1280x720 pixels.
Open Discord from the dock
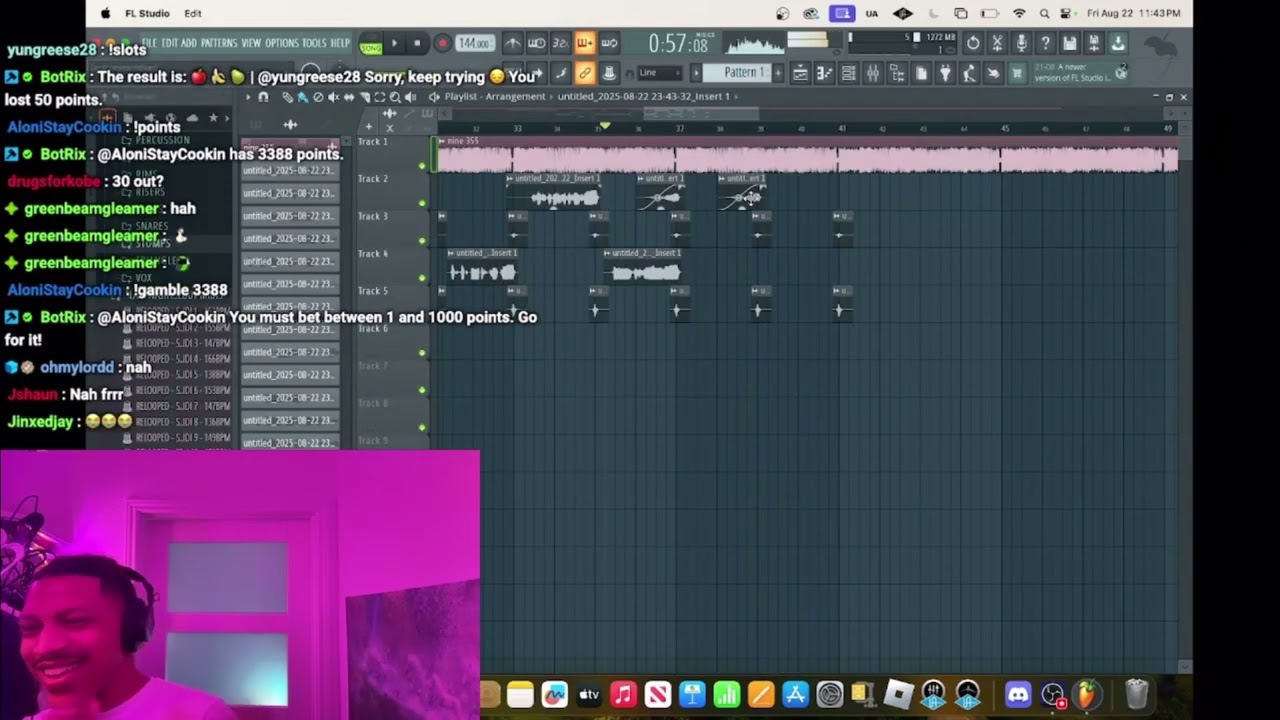pyautogui.click(x=1018, y=694)
